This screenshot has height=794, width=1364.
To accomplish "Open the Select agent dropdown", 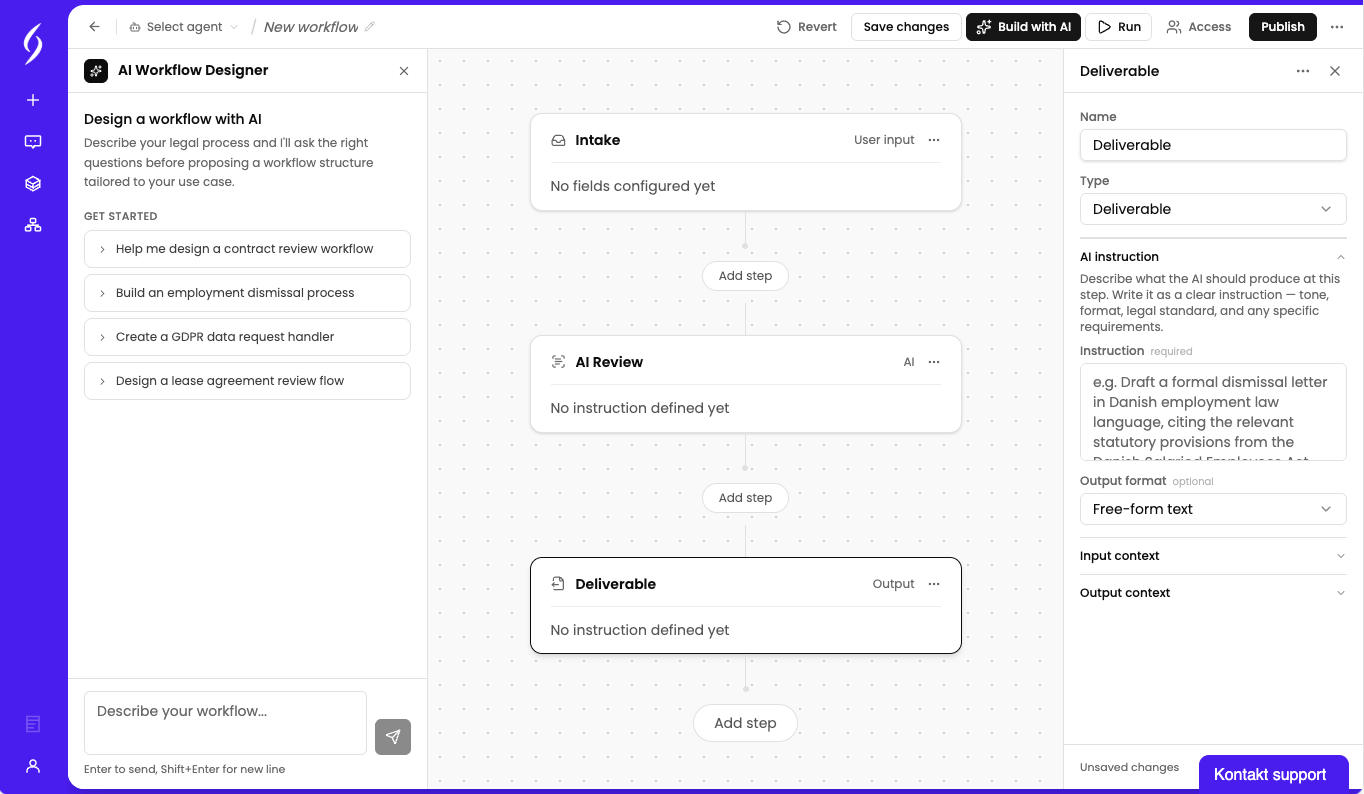I will point(184,27).
